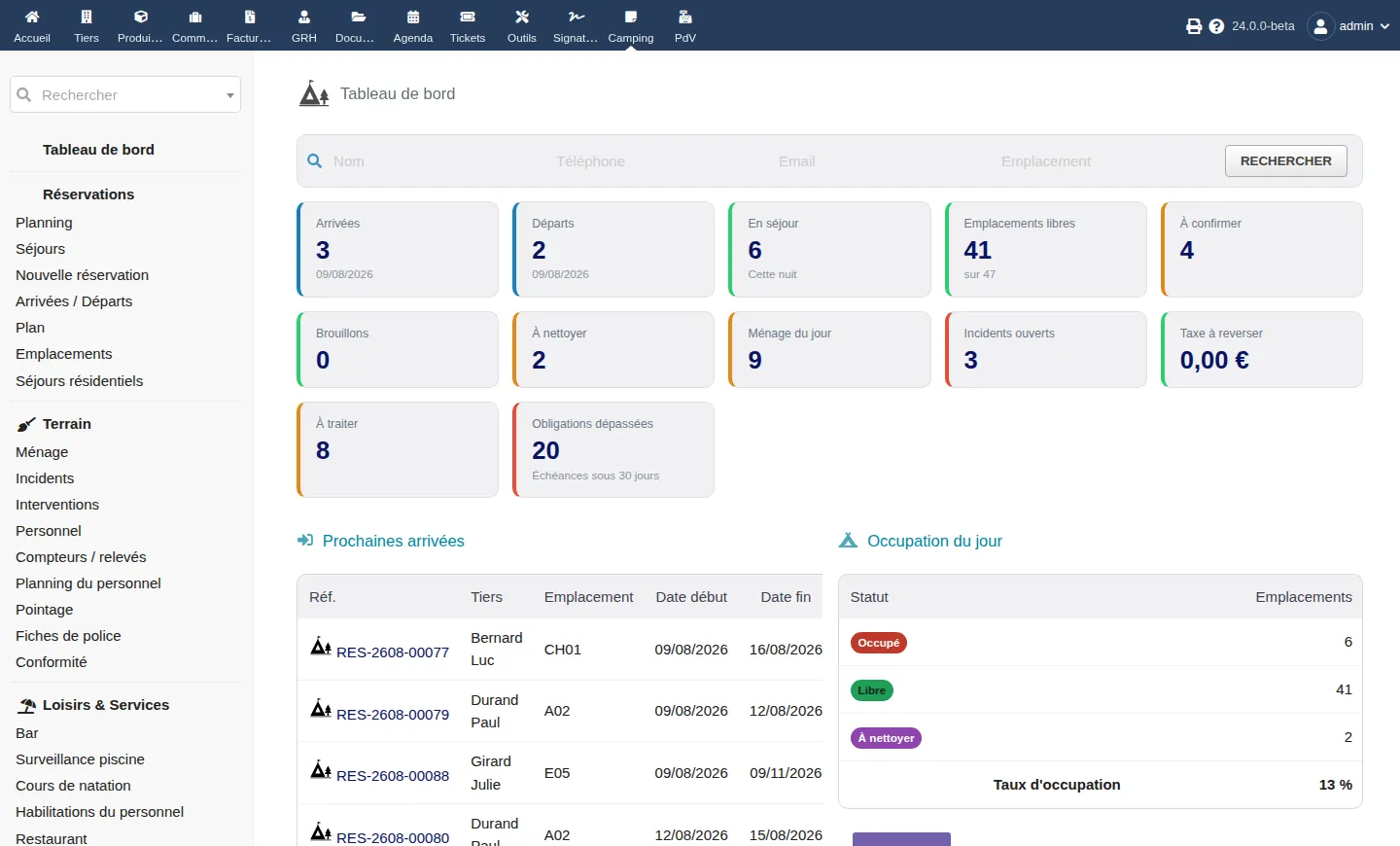Open the Tiers module icon
1400x846 pixels.
click(x=87, y=17)
